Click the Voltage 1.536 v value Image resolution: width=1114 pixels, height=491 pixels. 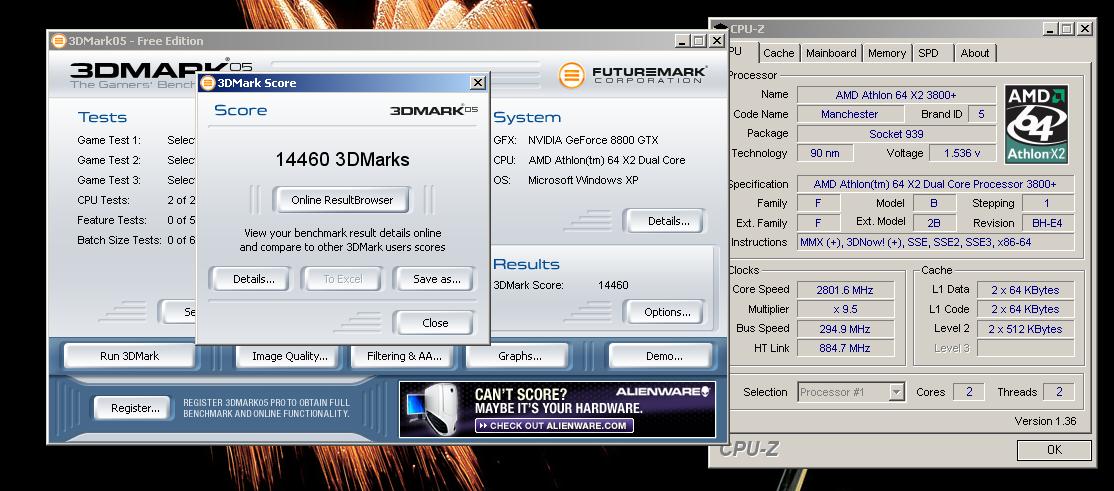point(962,153)
